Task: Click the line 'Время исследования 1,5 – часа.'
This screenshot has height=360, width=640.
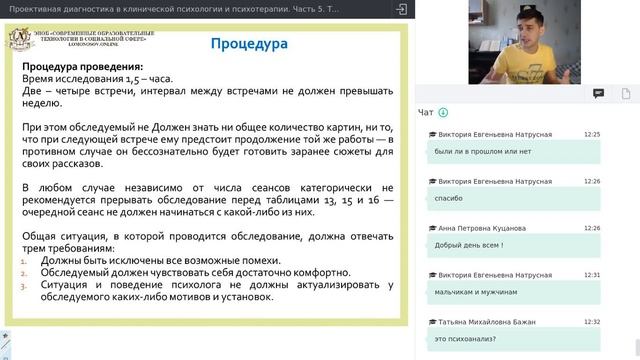Action: 98,79
